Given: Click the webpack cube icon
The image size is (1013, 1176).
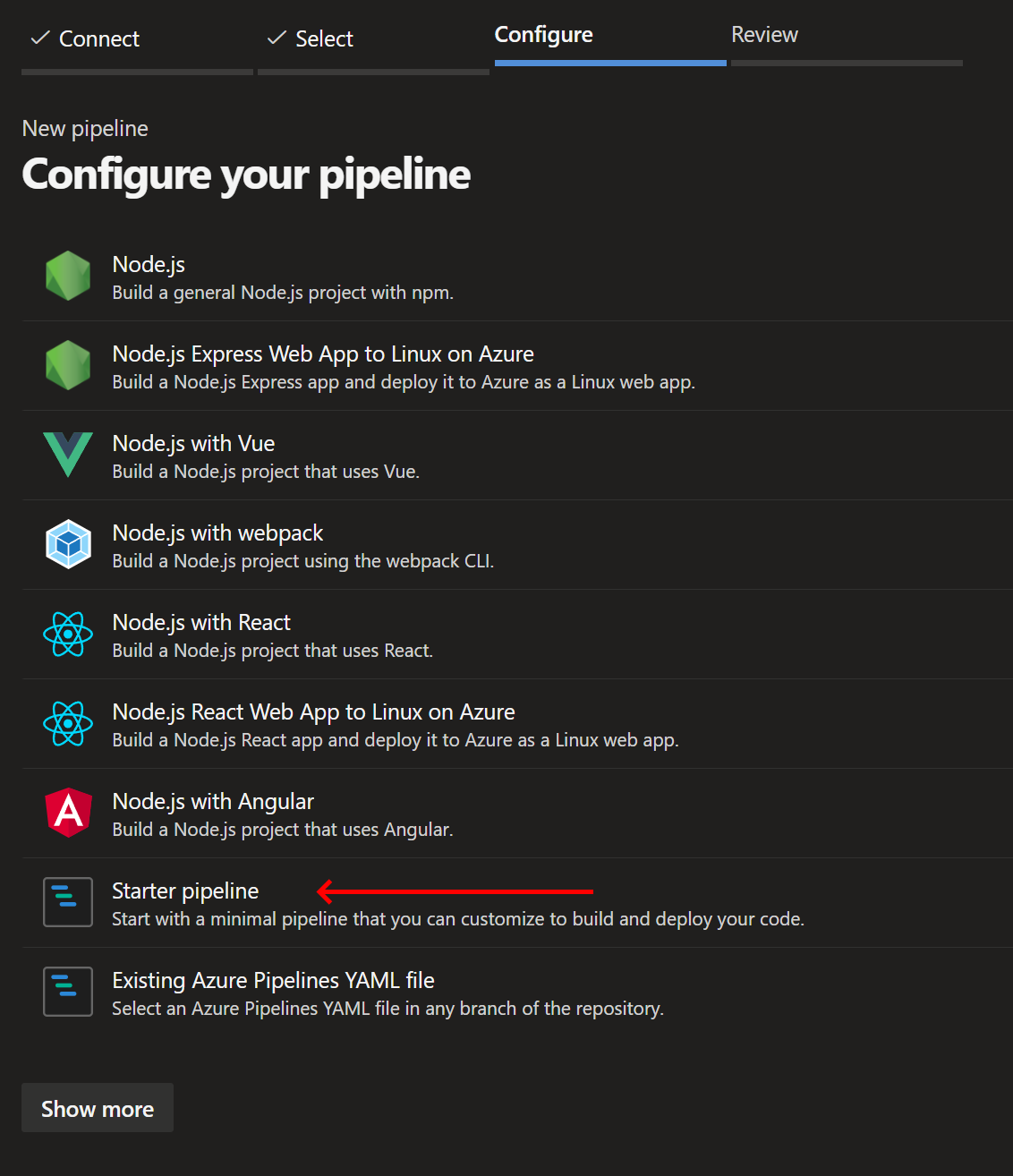Looking at the screenshot, I should tap(67, 544).
